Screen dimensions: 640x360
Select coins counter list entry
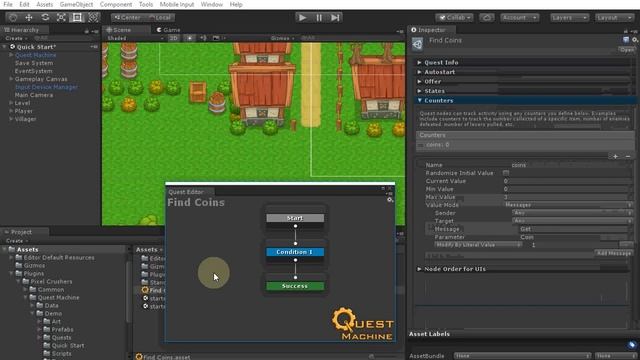coord(524,144)
